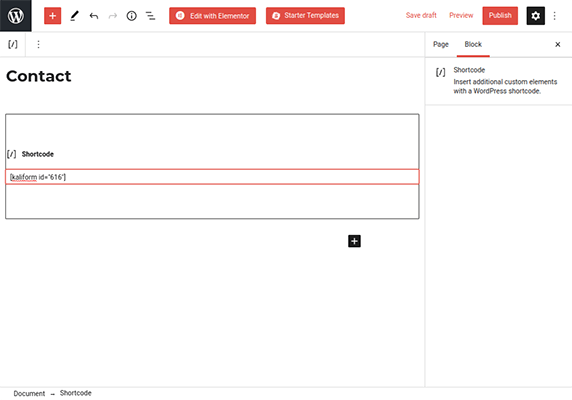This screenshot has width=572, height=400.
Task: Open the document details info icon
Action: 132,16
